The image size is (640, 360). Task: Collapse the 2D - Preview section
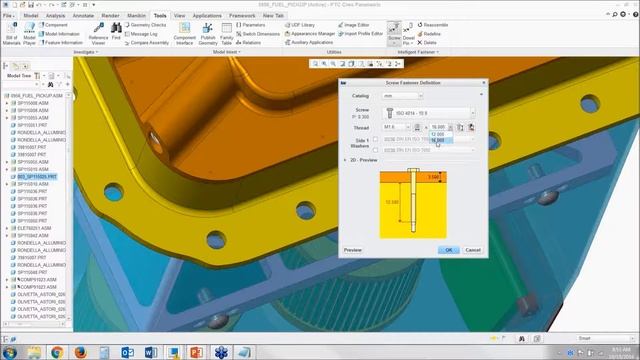pyautogui.click(x=345, y=160)
